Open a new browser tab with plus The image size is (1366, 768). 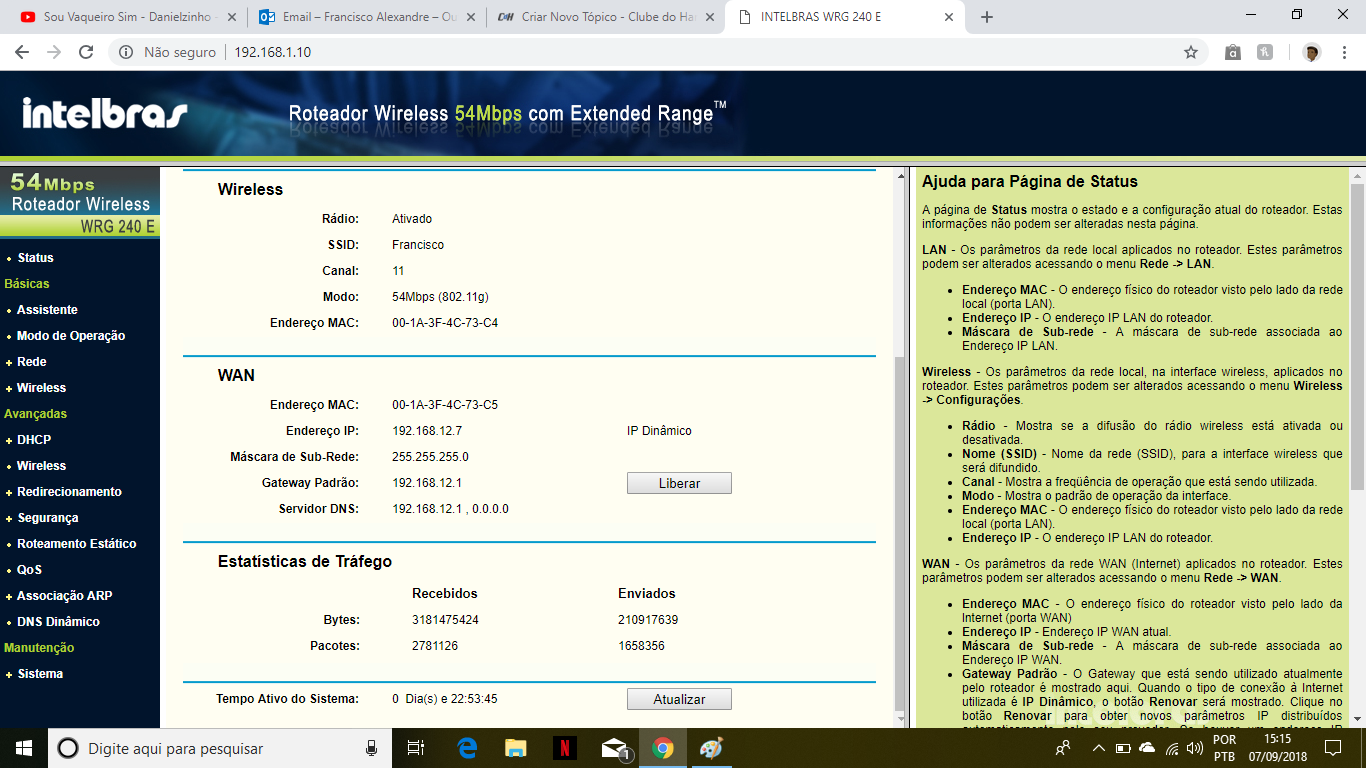[987, 17]
